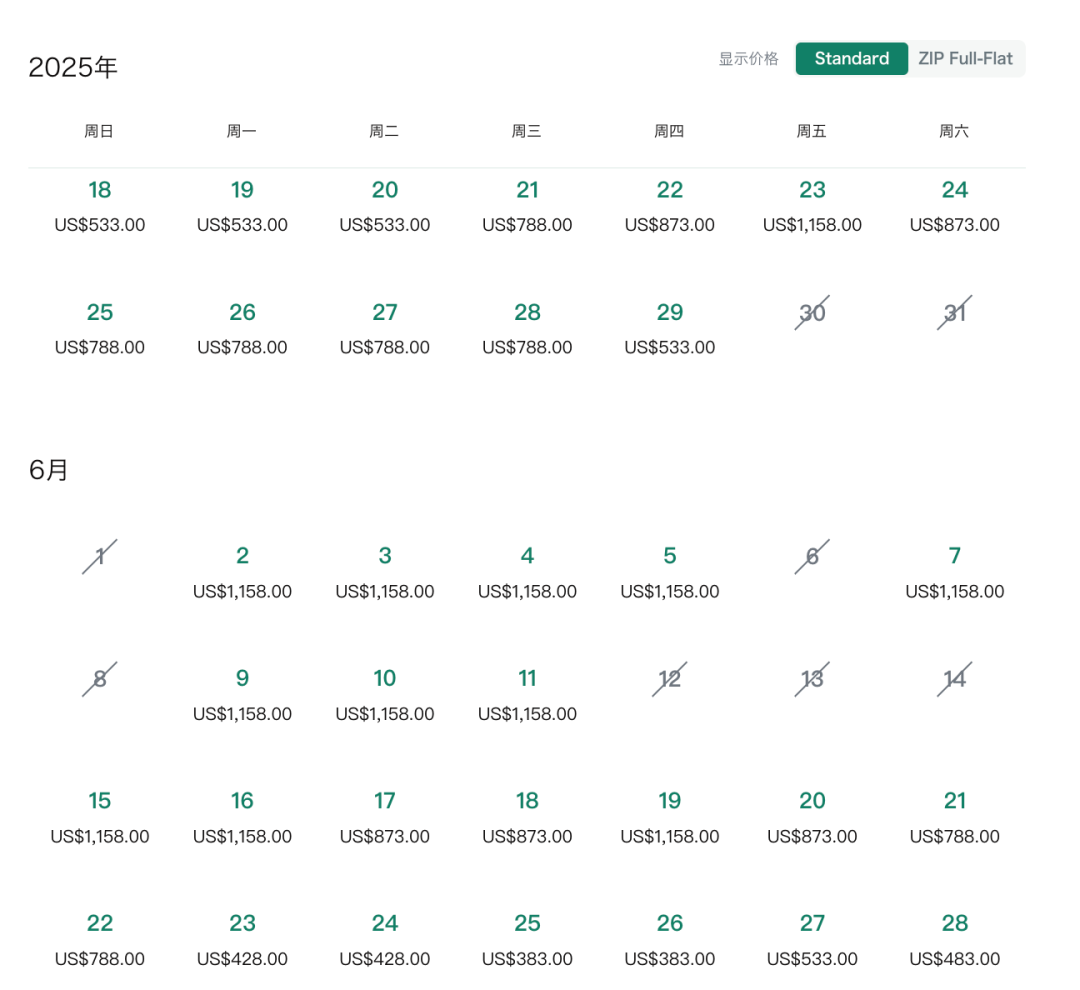Click the 周三 weekday header
1080x990 pixels.
(x=527, y=131)
